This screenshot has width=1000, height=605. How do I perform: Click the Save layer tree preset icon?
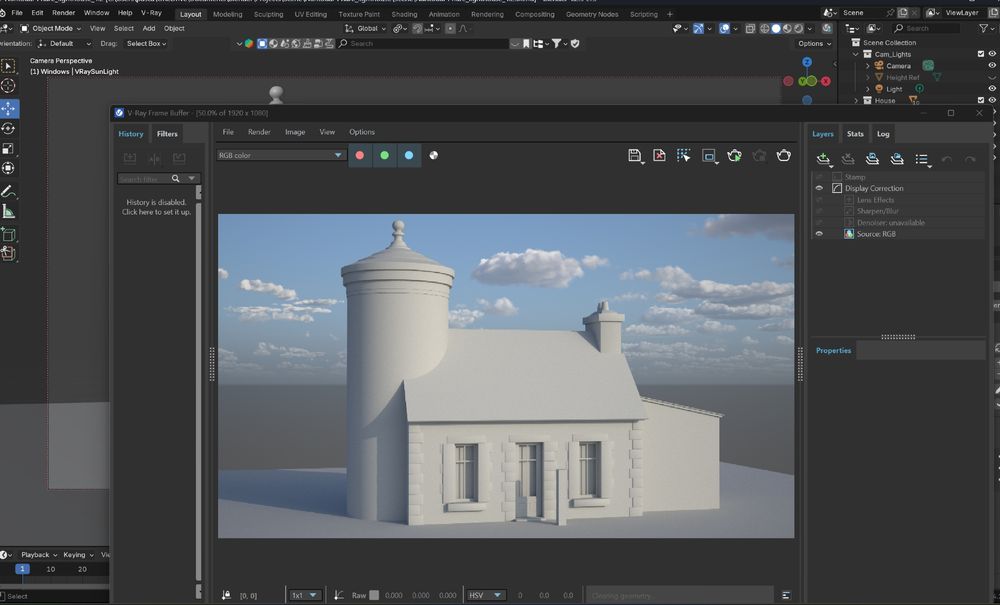tap(872, 159)
